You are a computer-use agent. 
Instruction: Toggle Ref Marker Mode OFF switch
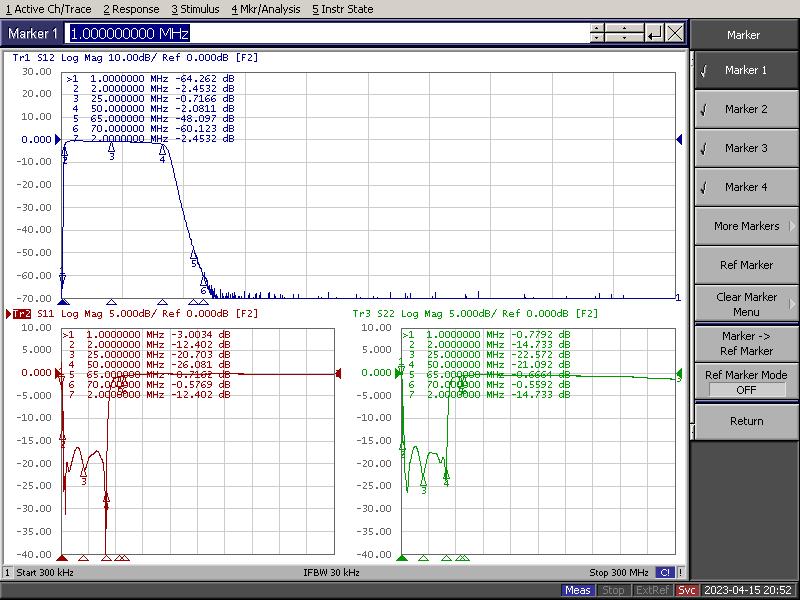[x=746, y=390]
